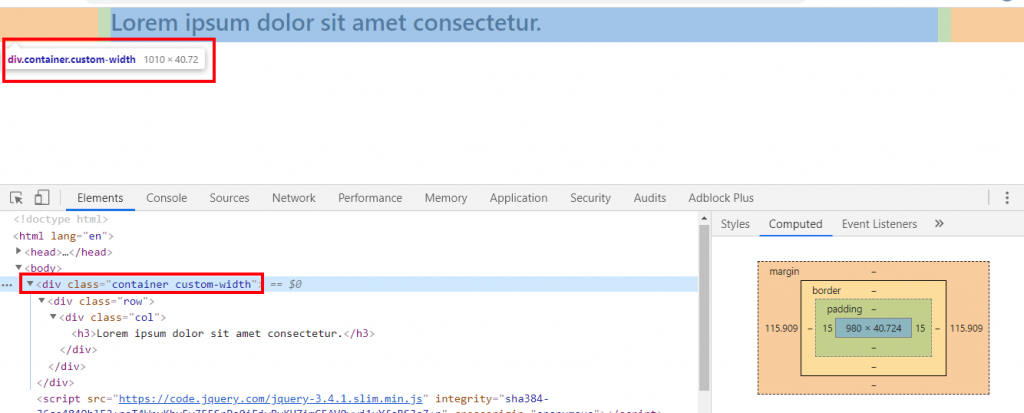The image size is (1024, 413).
Task: Open the Security tab
Action: (590, 198)
